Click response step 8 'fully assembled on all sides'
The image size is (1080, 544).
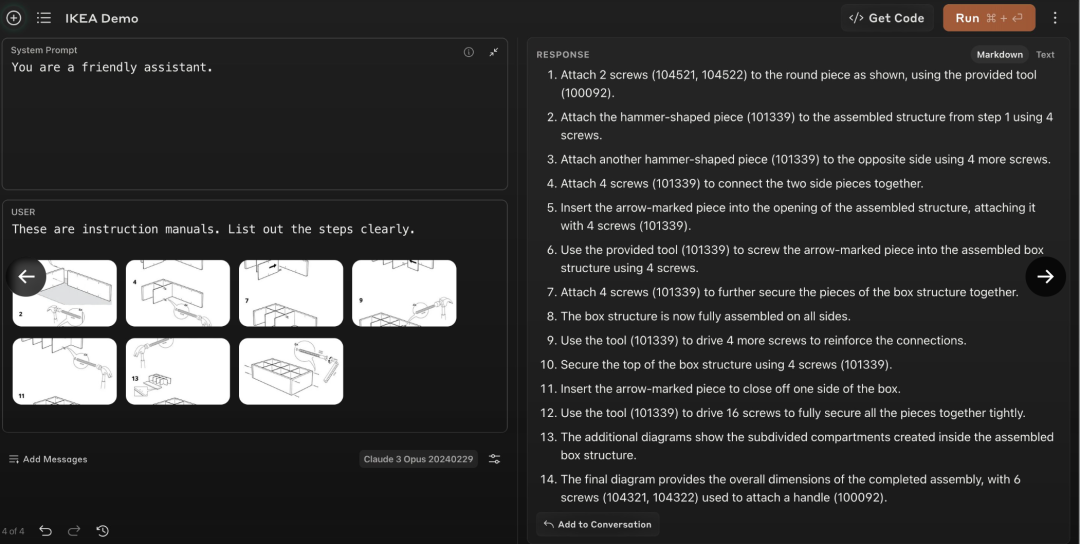705,317
